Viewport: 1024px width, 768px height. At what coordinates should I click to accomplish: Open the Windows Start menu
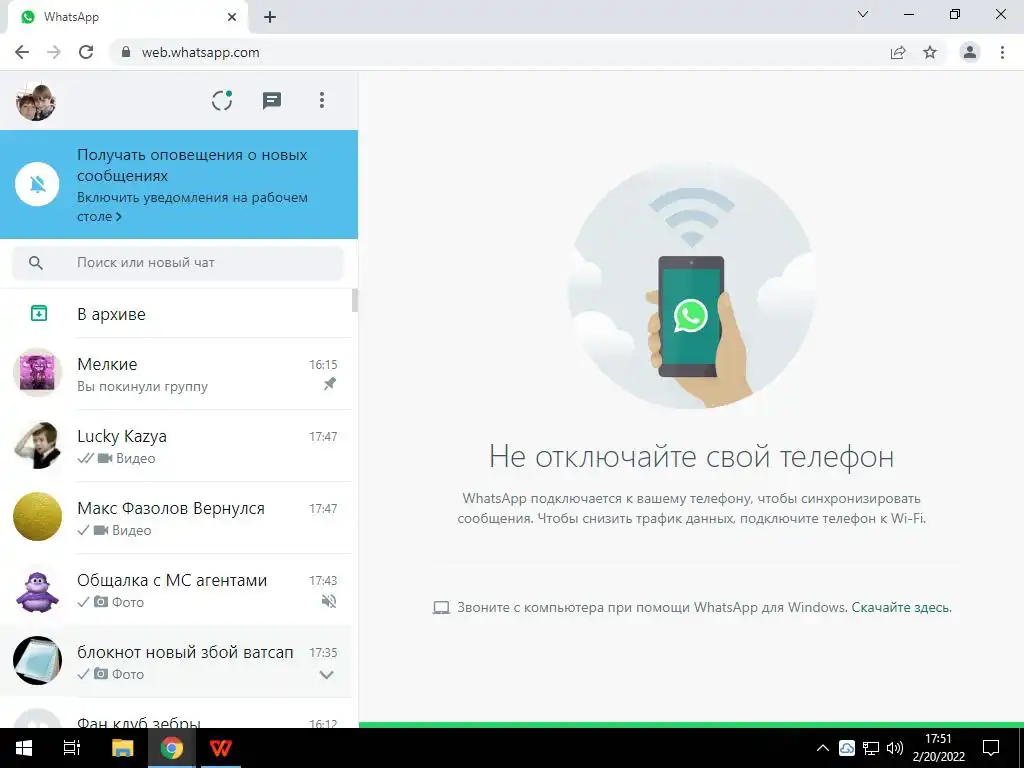click(x=24, y=748)
